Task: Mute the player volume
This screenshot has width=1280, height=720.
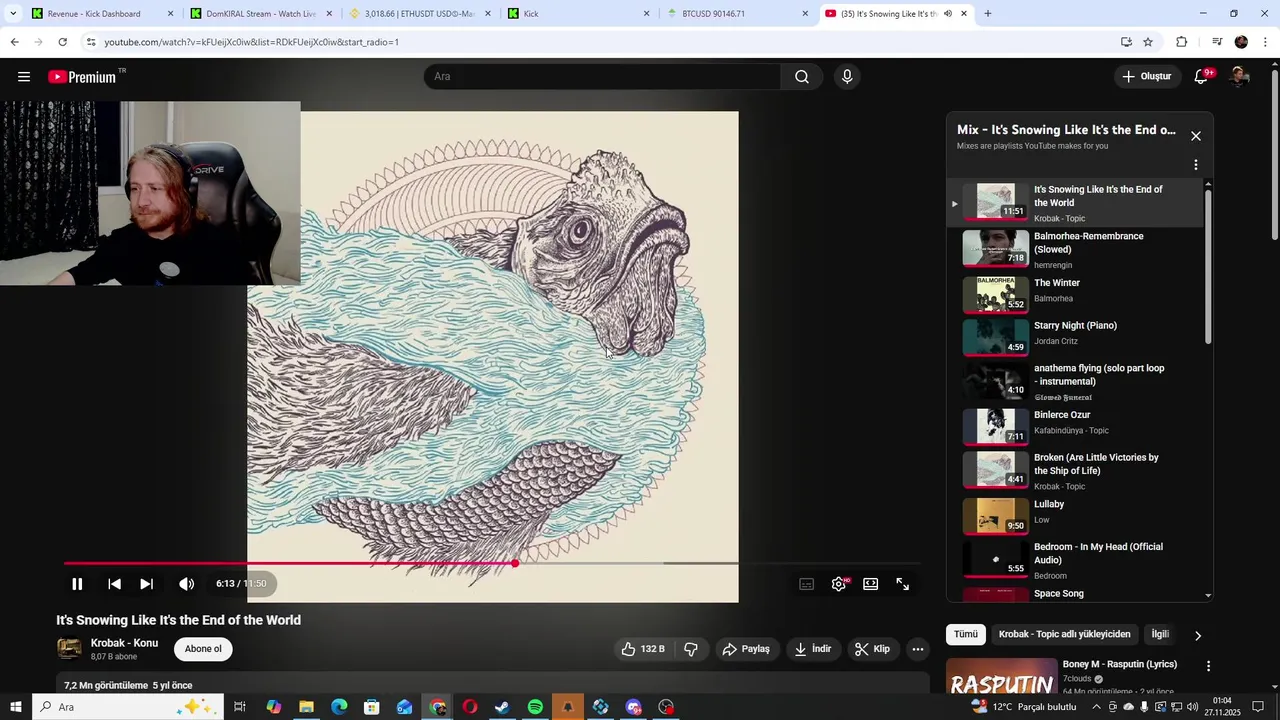Action: [x=186, y=584]
